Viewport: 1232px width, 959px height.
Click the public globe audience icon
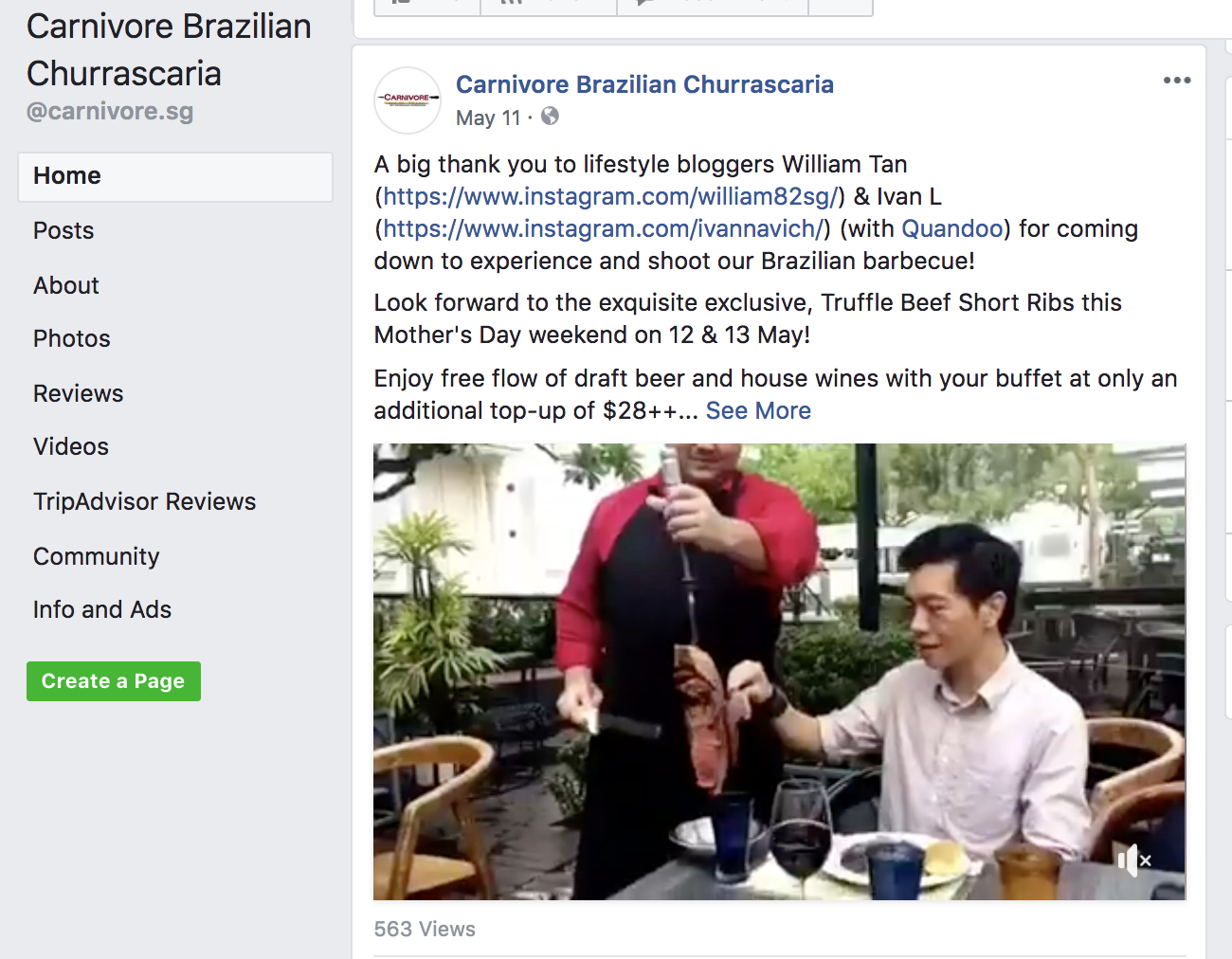pos(550,117)
